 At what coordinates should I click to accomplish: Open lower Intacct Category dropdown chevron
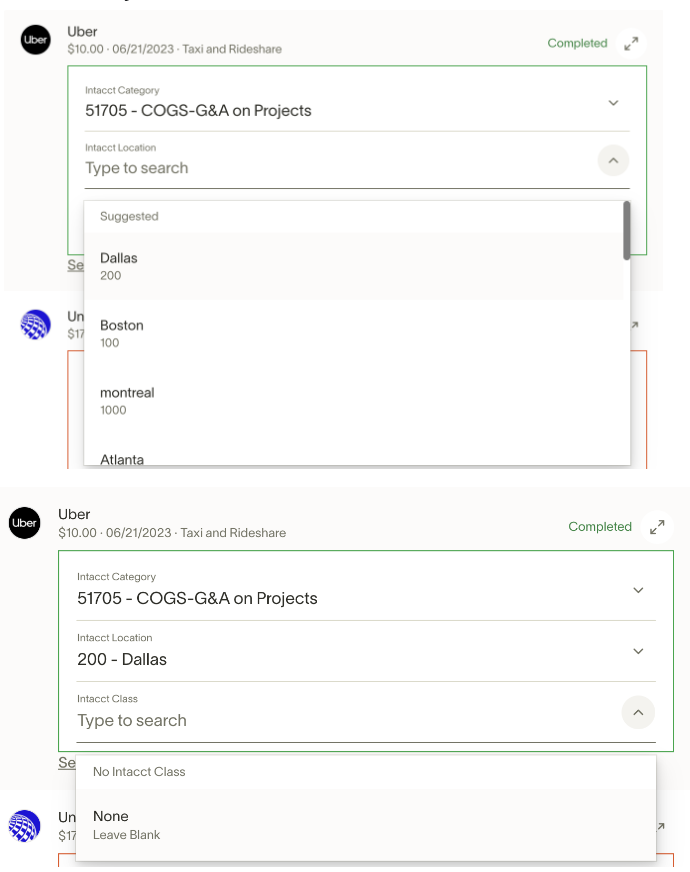(x=638, y=590)
